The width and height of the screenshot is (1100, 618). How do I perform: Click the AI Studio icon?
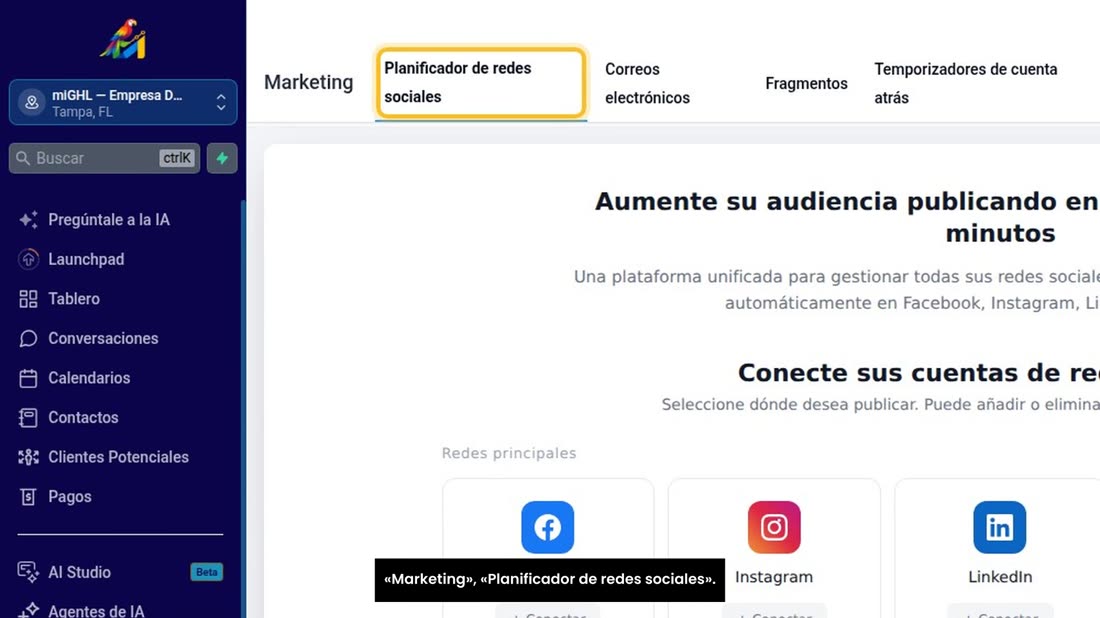coord(28,572)
